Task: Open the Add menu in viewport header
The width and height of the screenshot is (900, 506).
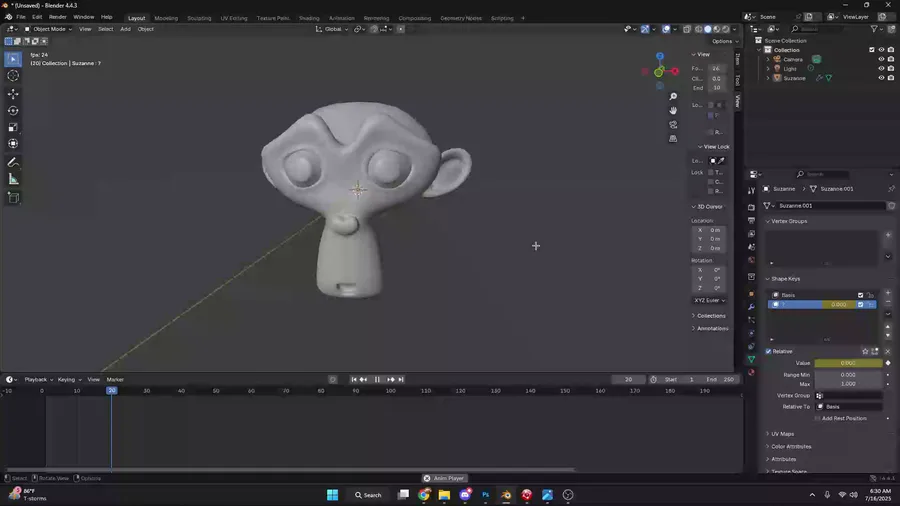Action: 125,29
